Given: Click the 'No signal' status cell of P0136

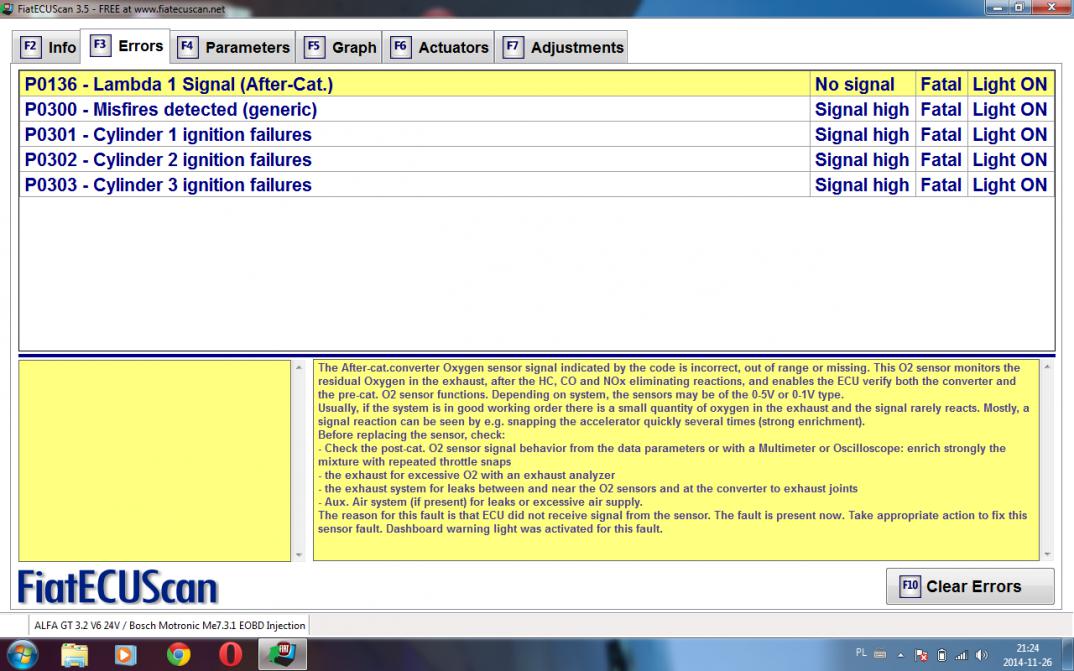Looking at the screenshot, I should coord(862,84).
